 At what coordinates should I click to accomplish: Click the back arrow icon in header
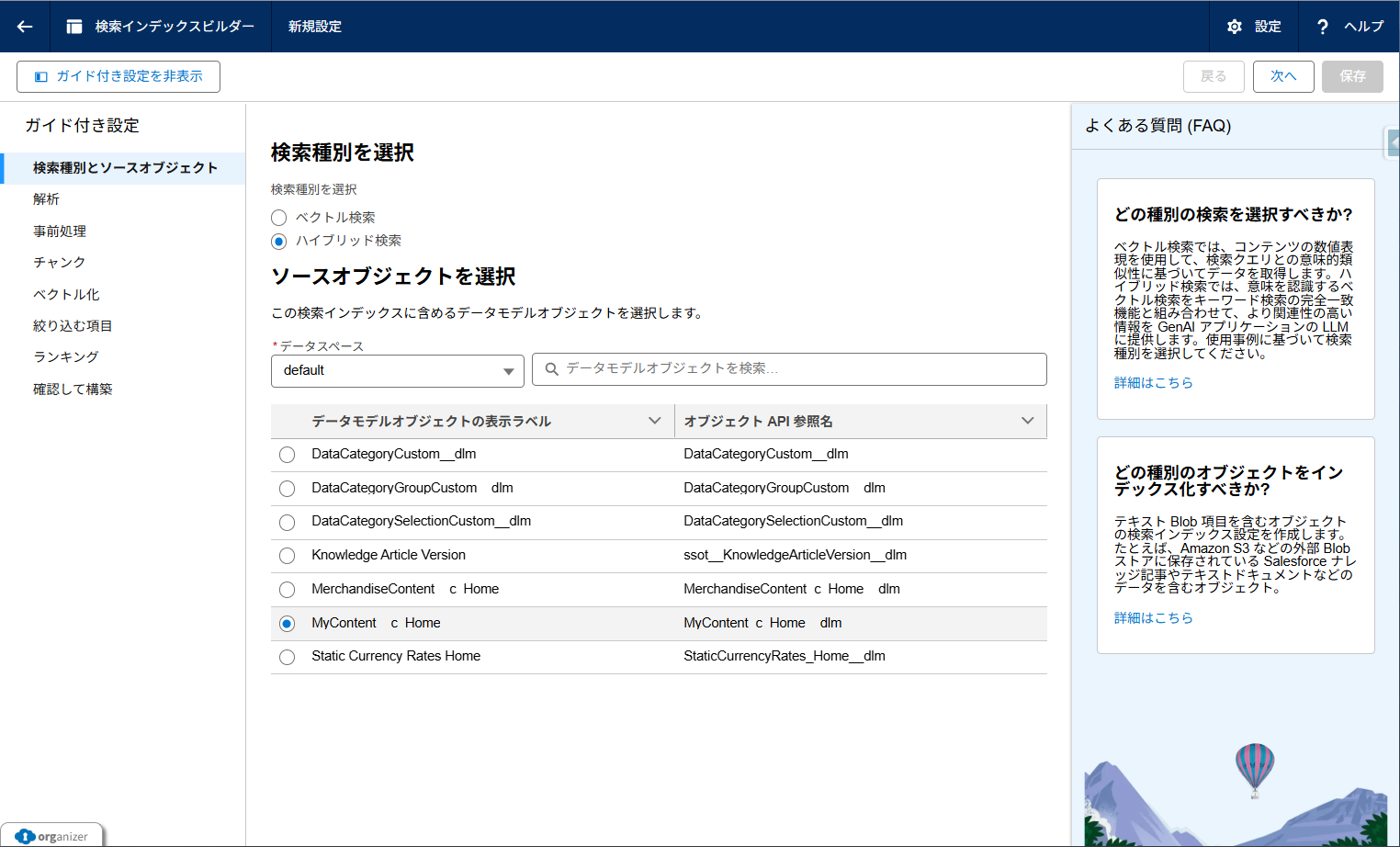pyautogui.click(x=25, y=27)
